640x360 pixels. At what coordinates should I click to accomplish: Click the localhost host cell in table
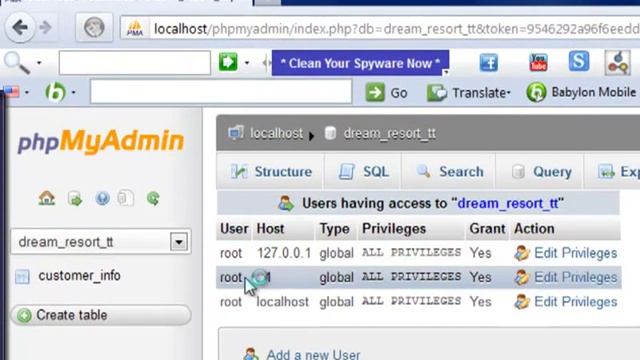pyautogui.click(x=282, y=302)
